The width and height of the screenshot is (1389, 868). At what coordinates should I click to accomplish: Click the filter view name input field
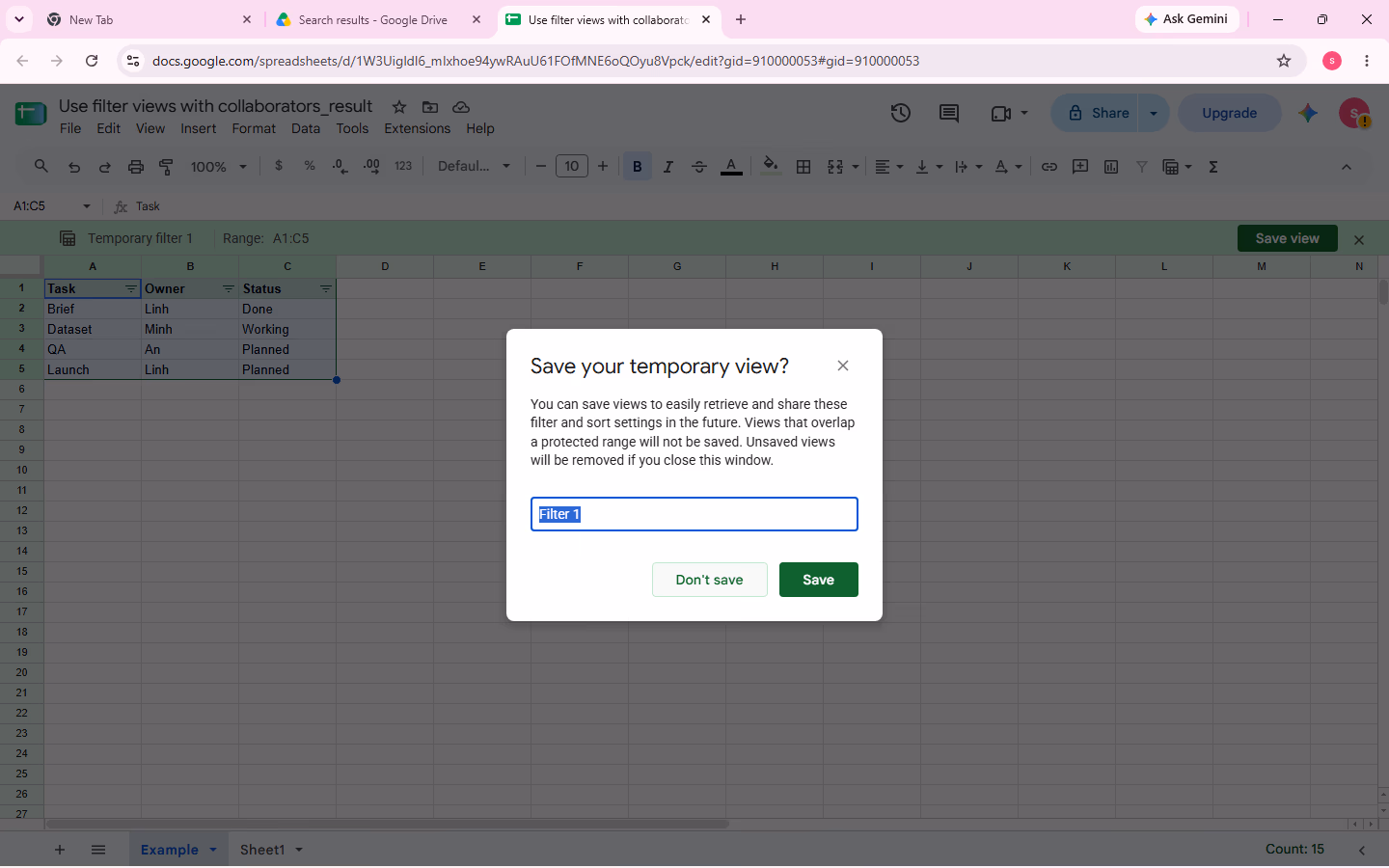[x=694, y=514]
